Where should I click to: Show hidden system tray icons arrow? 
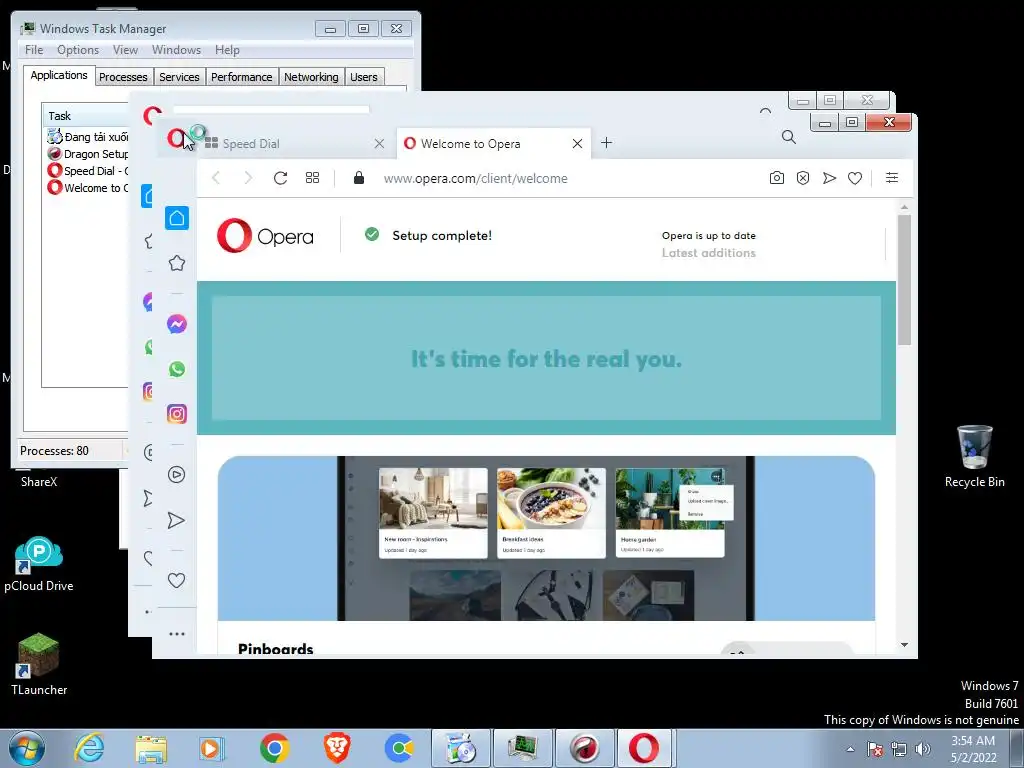850,749
